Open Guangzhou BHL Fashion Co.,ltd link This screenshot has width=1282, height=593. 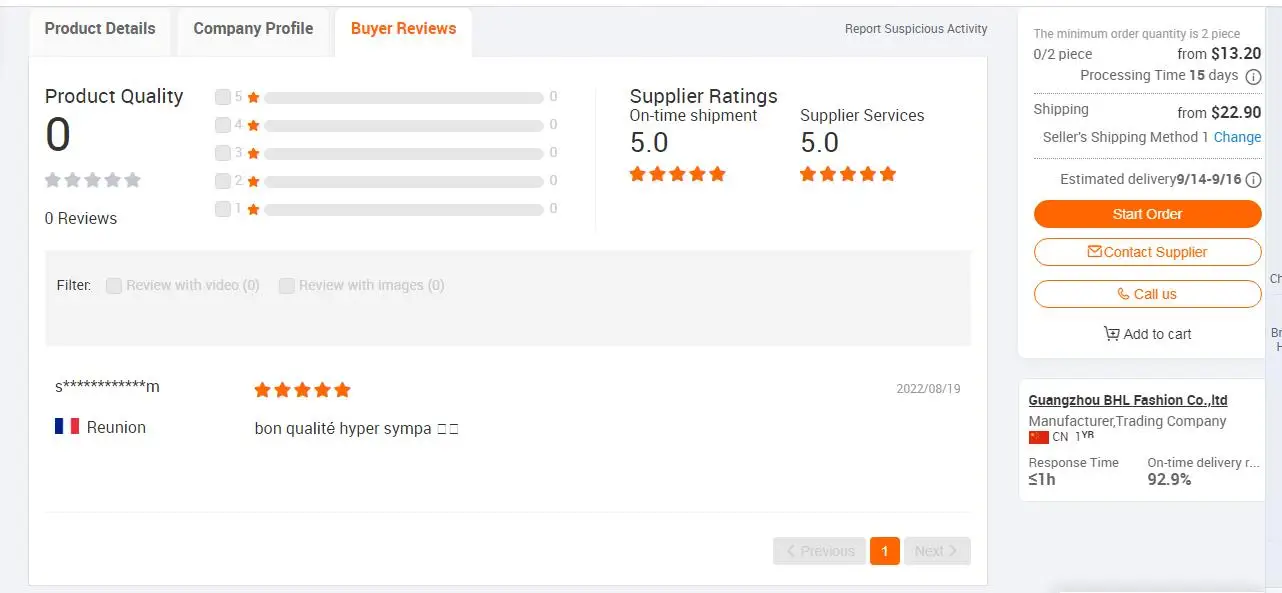[x=1128, y=400]
